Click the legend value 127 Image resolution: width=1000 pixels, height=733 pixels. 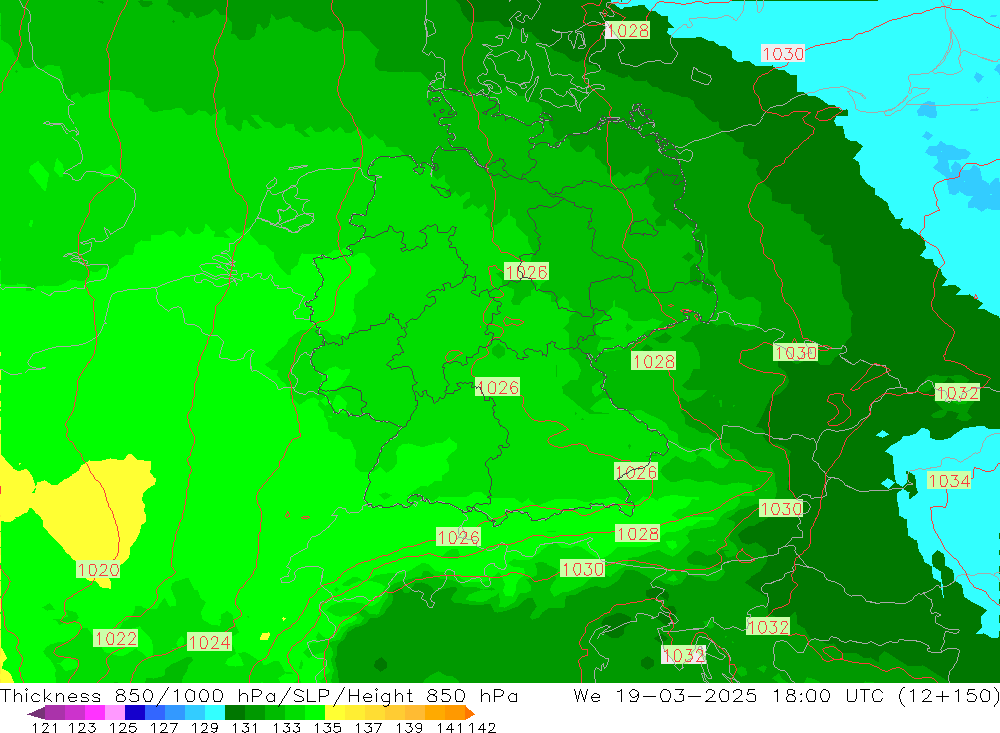(x=164, y=727)
